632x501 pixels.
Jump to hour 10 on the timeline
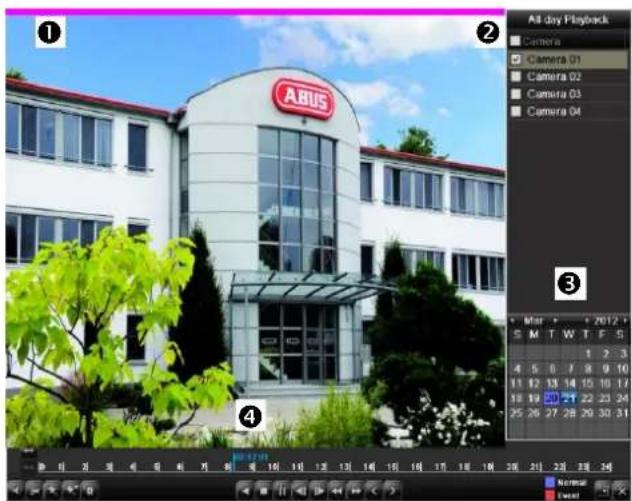(274, 467)
